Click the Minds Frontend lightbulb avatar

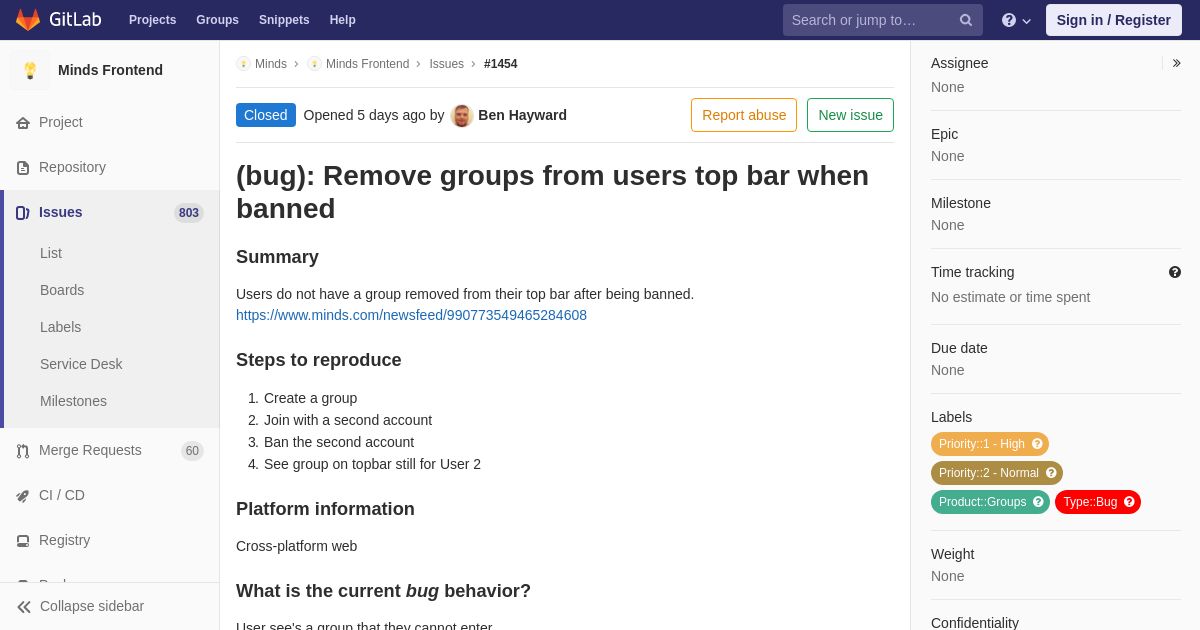point(30,70)
